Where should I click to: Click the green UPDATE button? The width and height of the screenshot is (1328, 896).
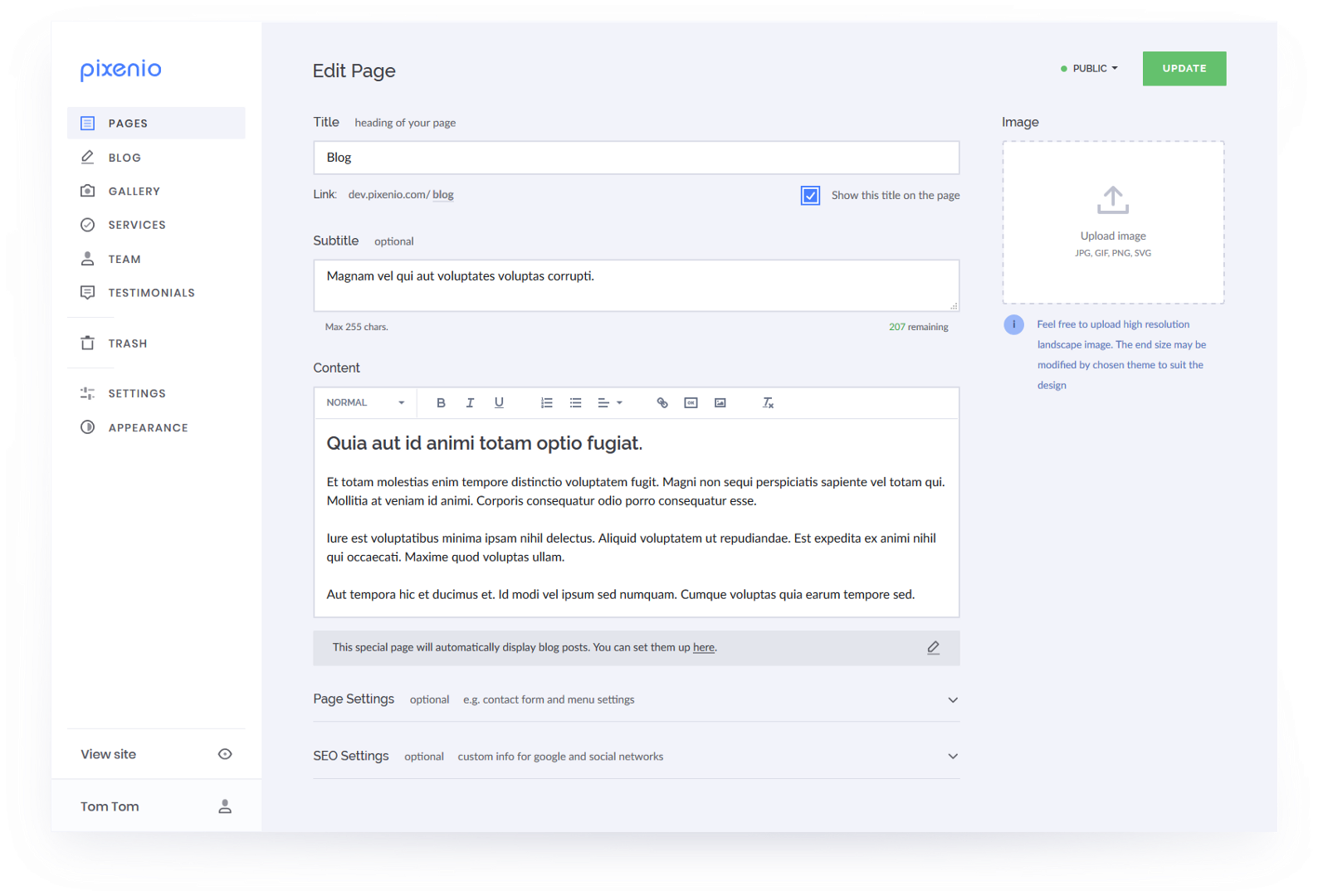(1184, 69)
